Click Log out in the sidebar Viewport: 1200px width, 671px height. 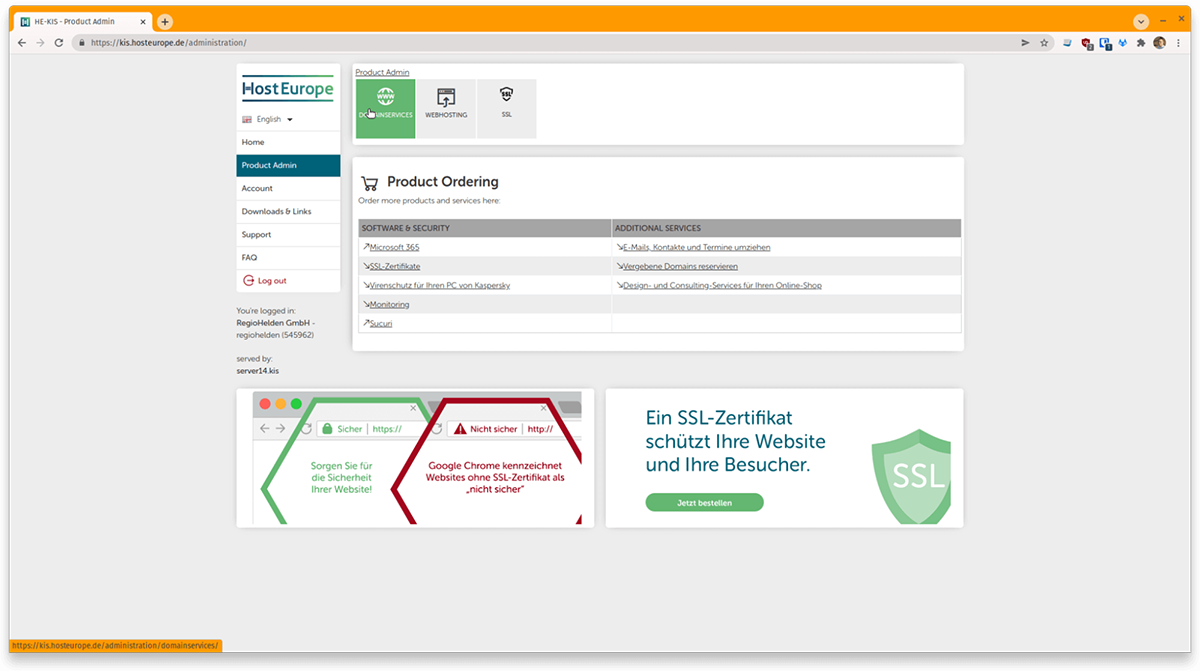tap(288, 280)
